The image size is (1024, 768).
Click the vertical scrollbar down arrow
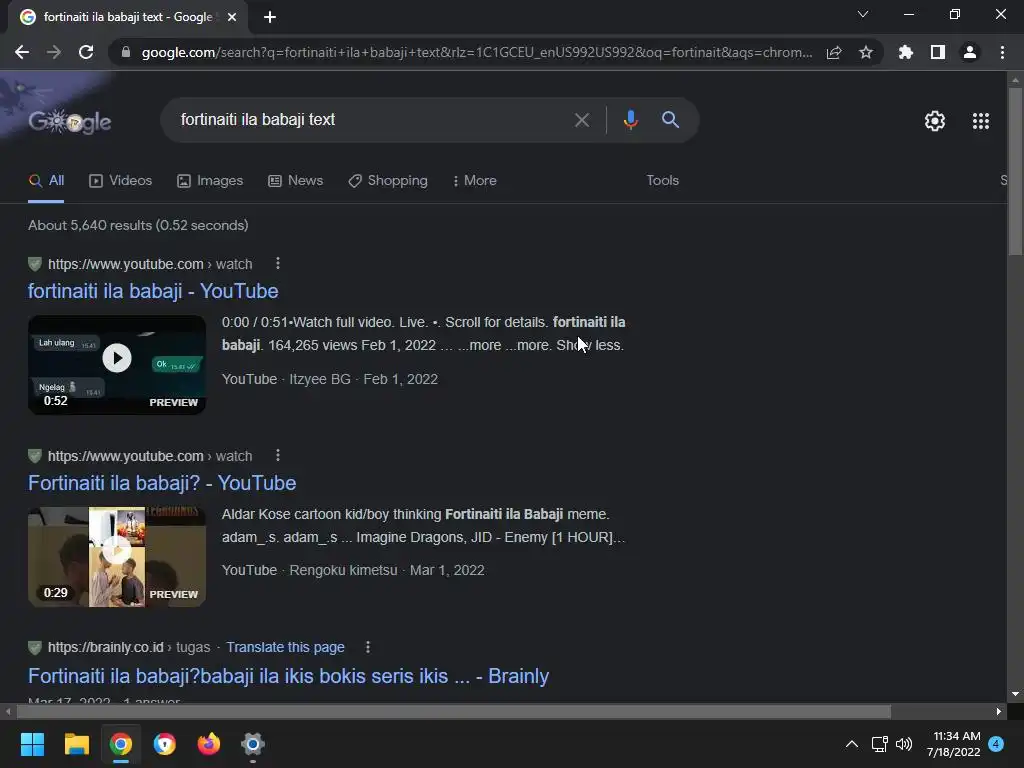coord(1015,694)
